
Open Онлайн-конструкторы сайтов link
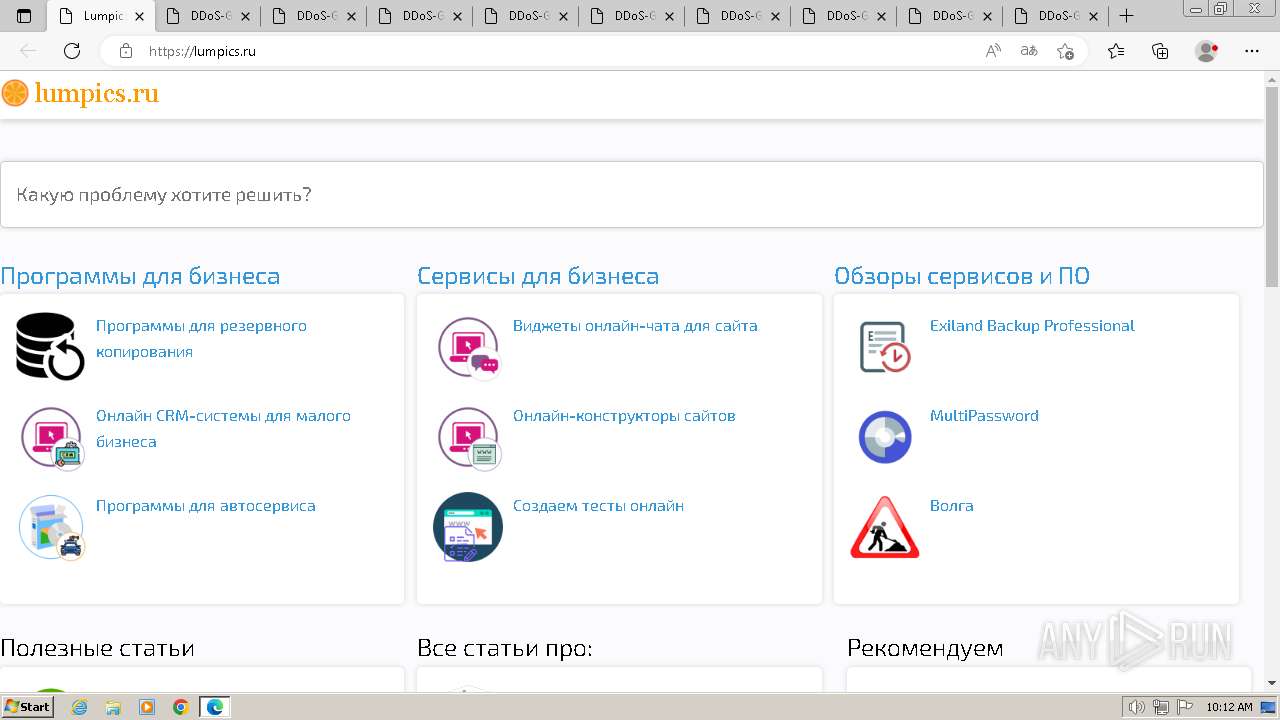click(624, 416)
